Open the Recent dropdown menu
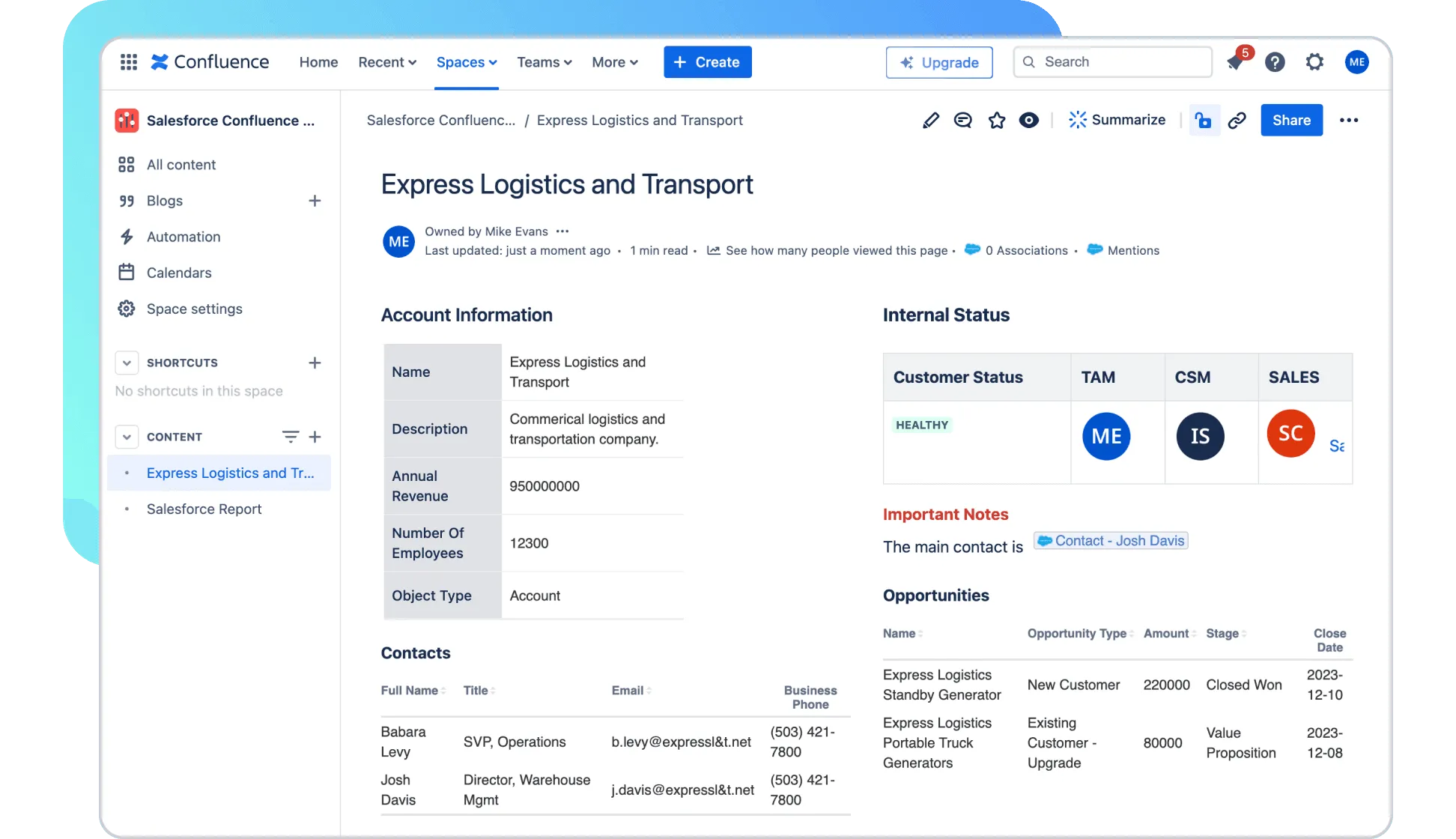The image size is (1456, 839). [386, 62]
